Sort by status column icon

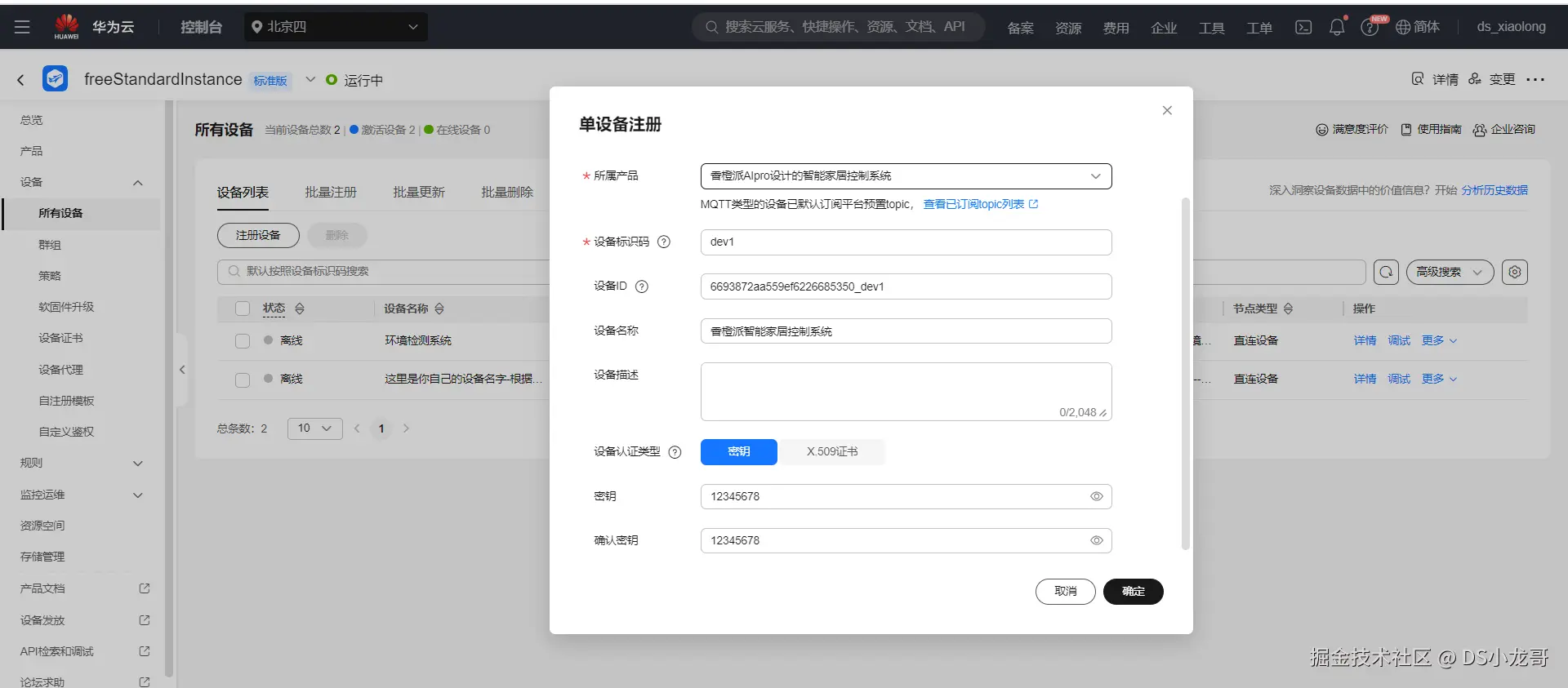(300, 308)
